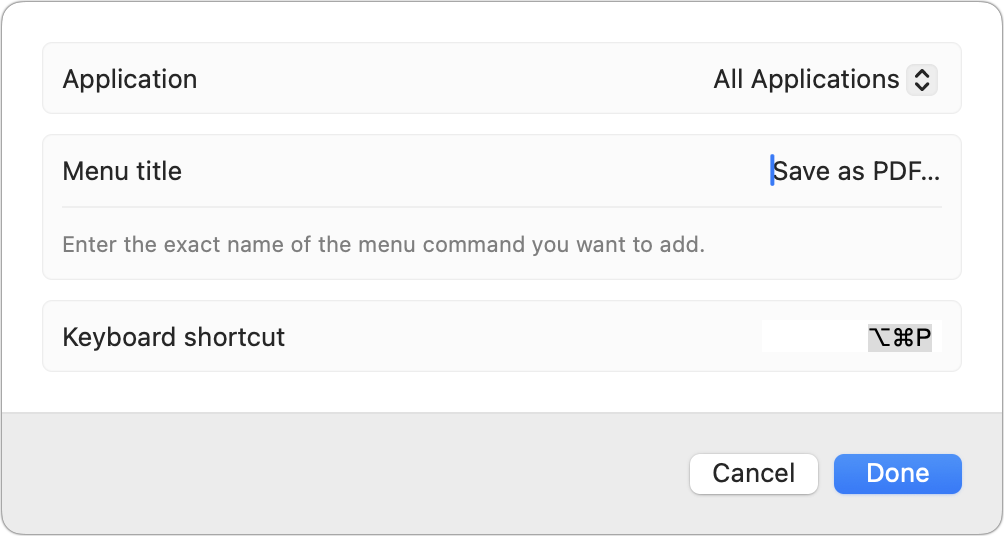The image size is (1004, 536).
Task: Confirm the shortcut with the Done button
Action: 898,474
